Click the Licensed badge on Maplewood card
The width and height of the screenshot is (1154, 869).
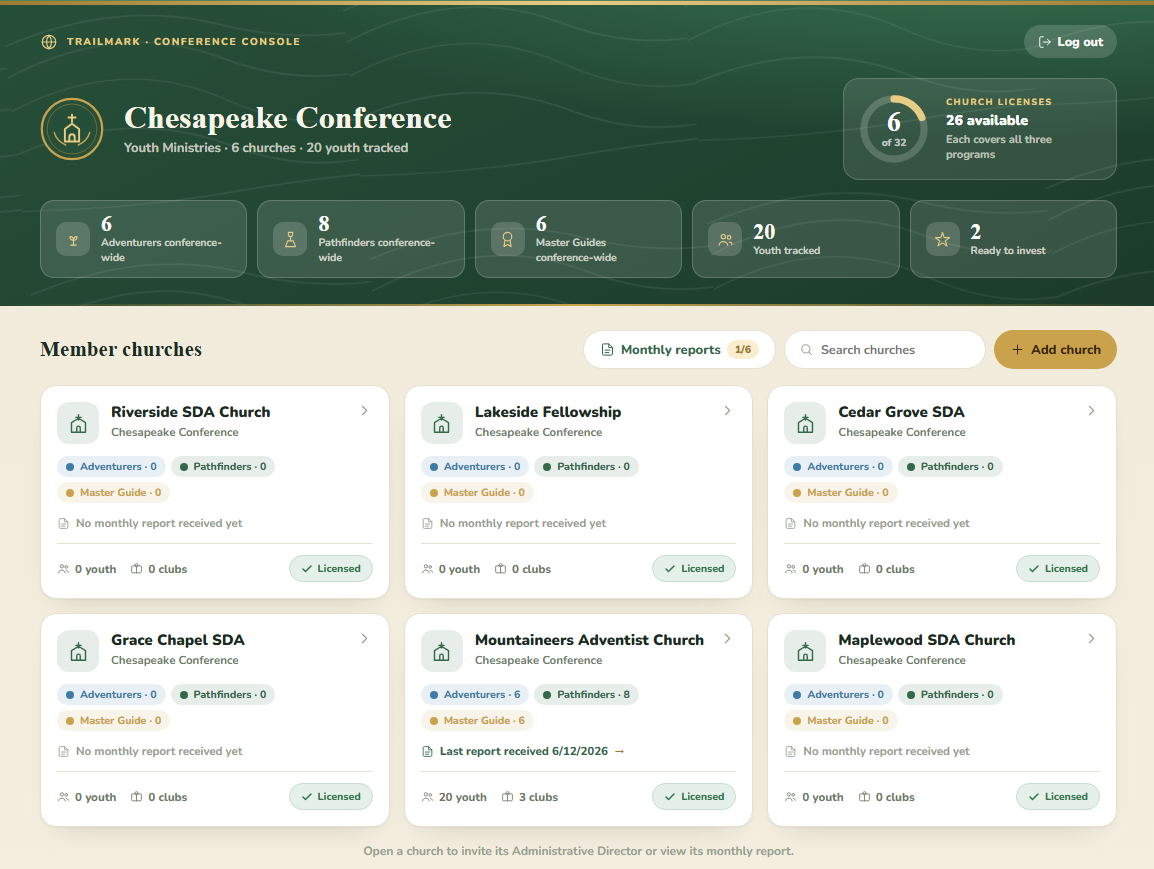1058,797
